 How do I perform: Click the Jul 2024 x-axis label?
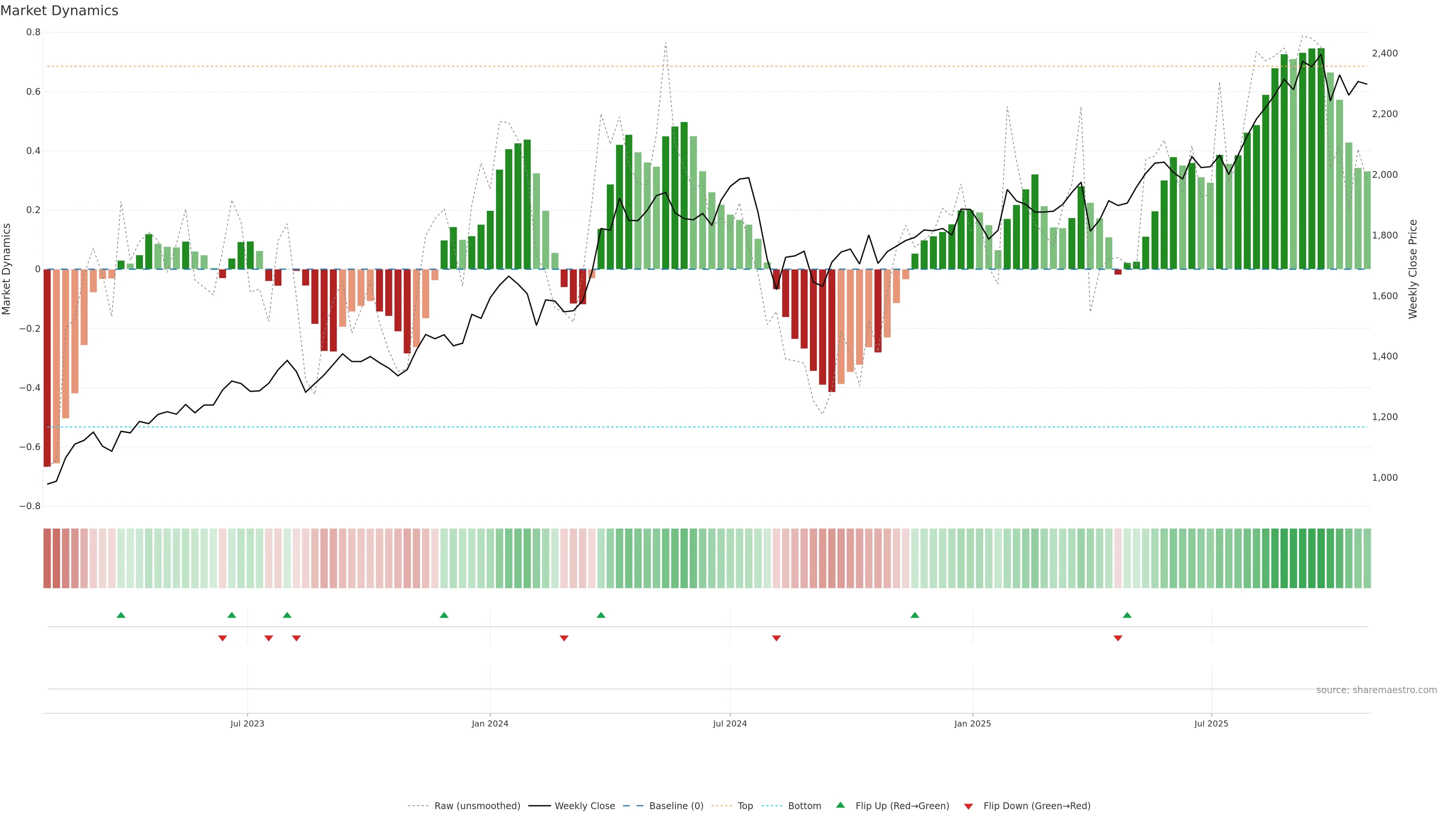click(730, 723)
